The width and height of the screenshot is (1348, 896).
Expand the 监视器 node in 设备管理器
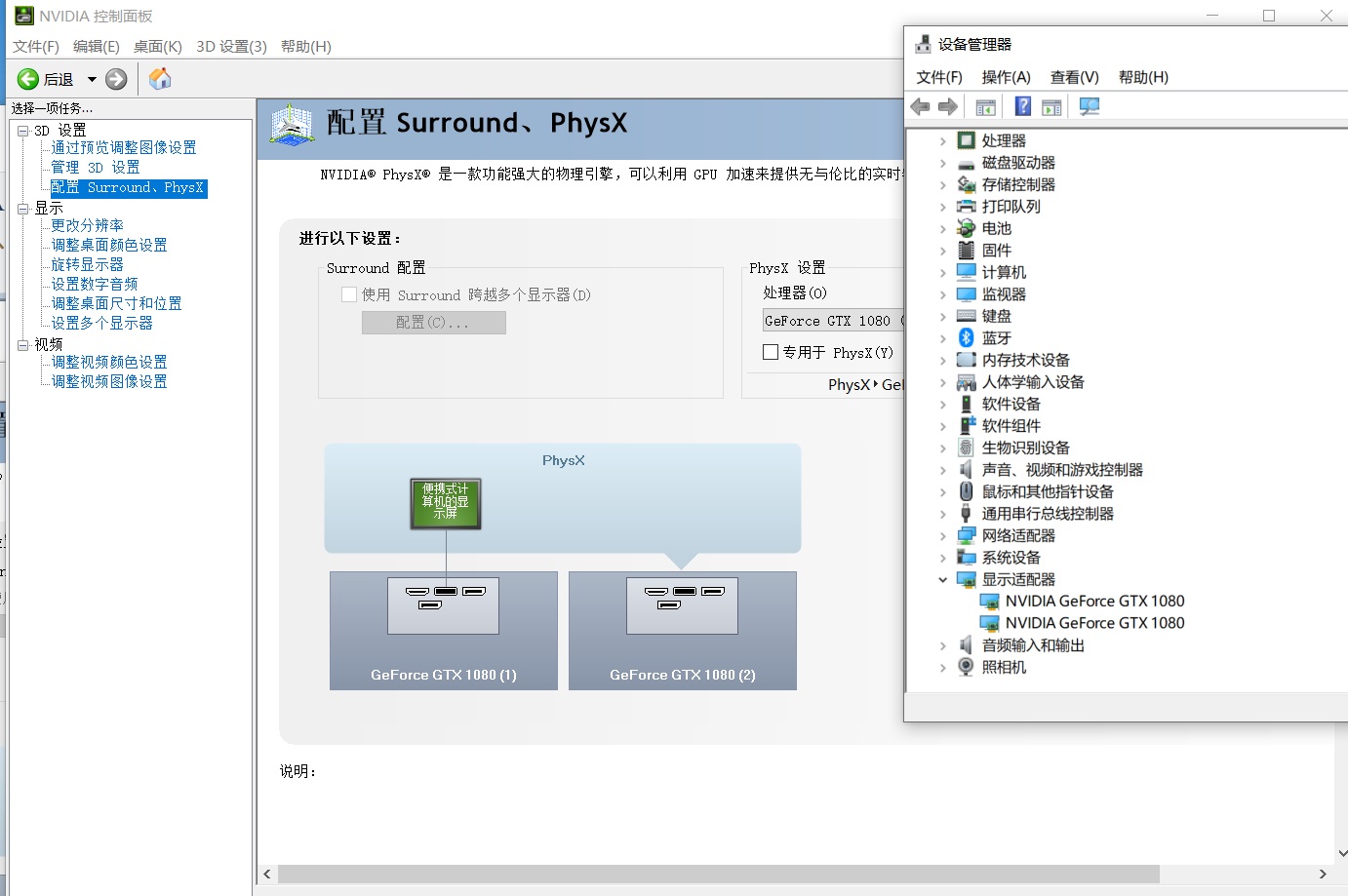[x=942, y=294]
